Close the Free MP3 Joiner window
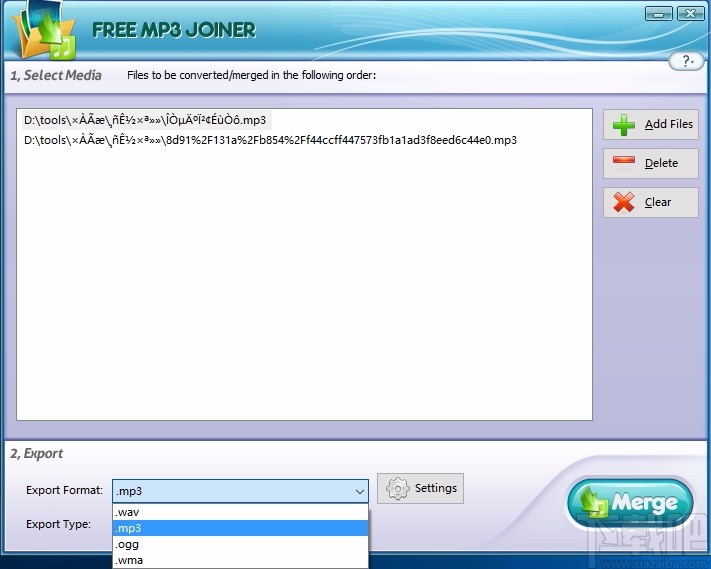 690,14
